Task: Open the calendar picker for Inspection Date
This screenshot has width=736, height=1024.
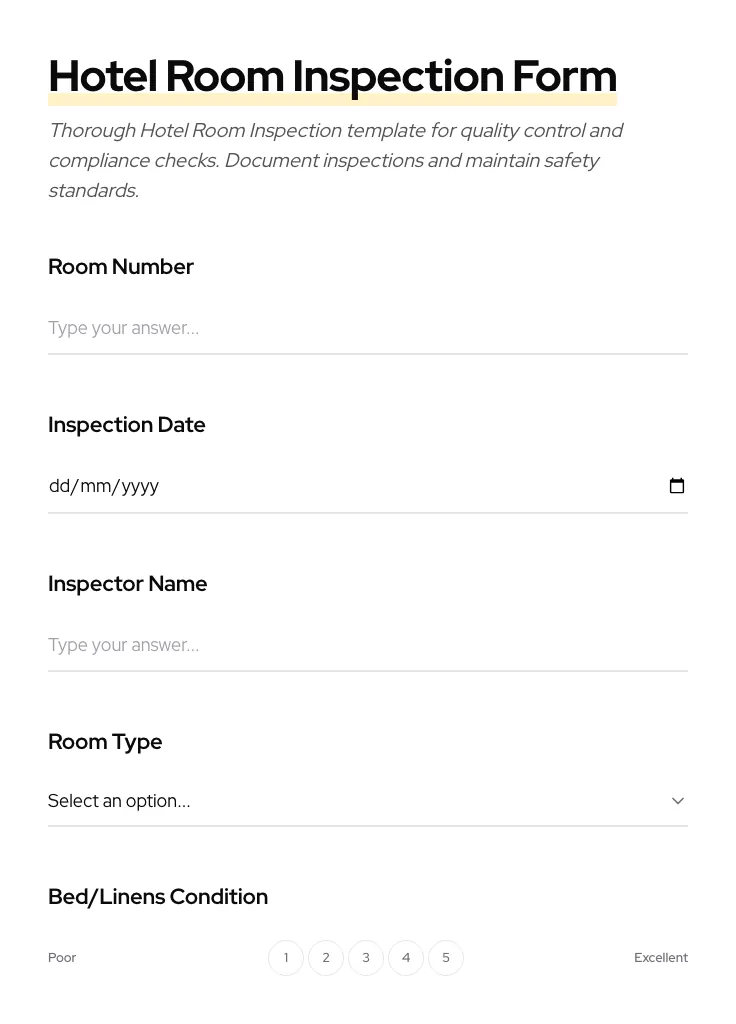Action: (677, 486)
